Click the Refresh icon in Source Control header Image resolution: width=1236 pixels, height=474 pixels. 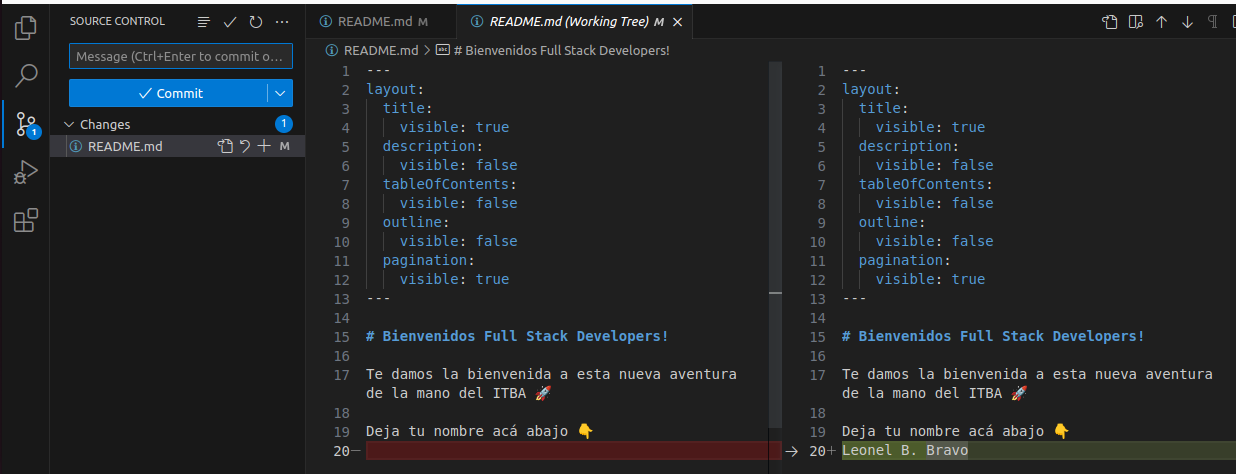(x=256, y=21)
